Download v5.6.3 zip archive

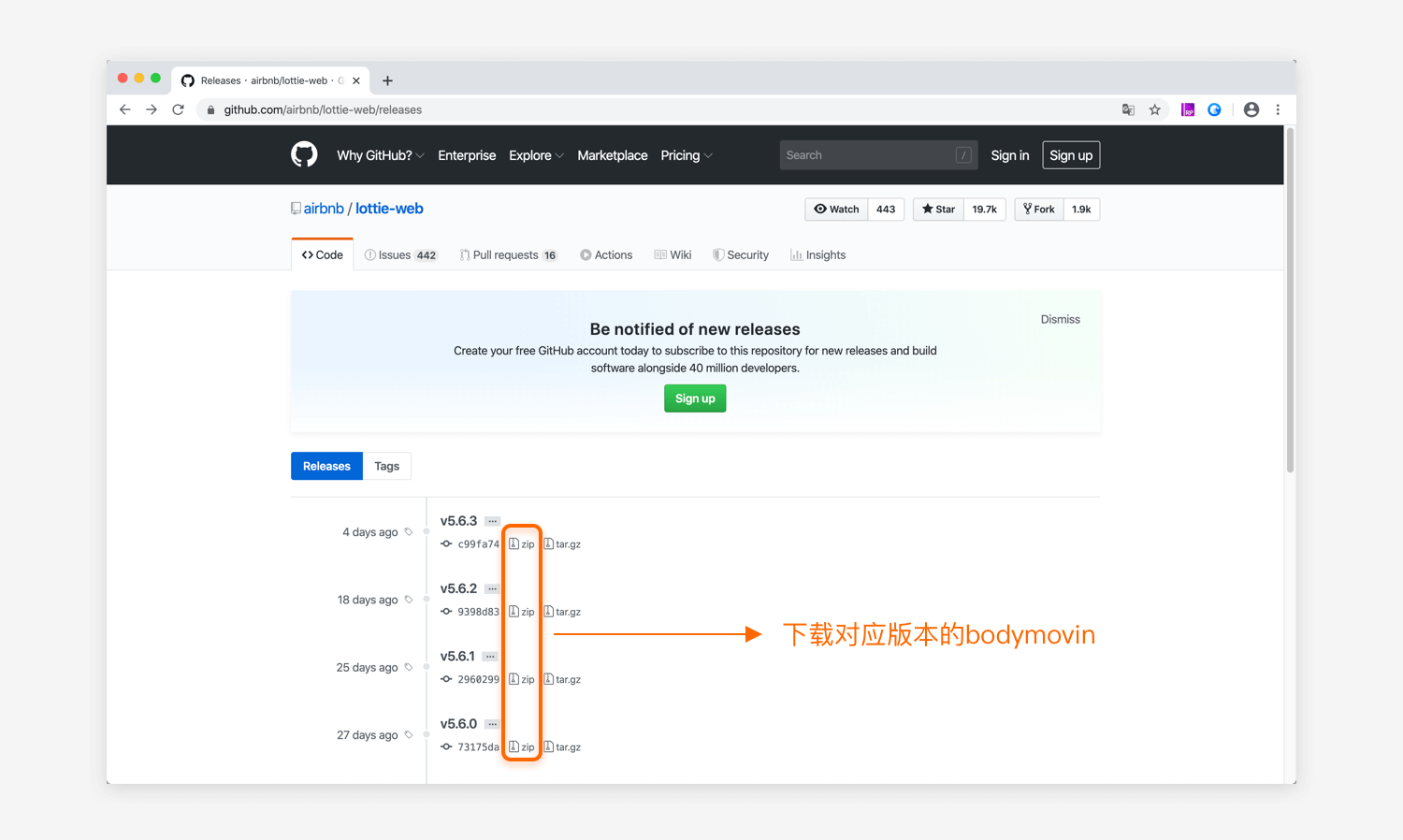[522, 543]
